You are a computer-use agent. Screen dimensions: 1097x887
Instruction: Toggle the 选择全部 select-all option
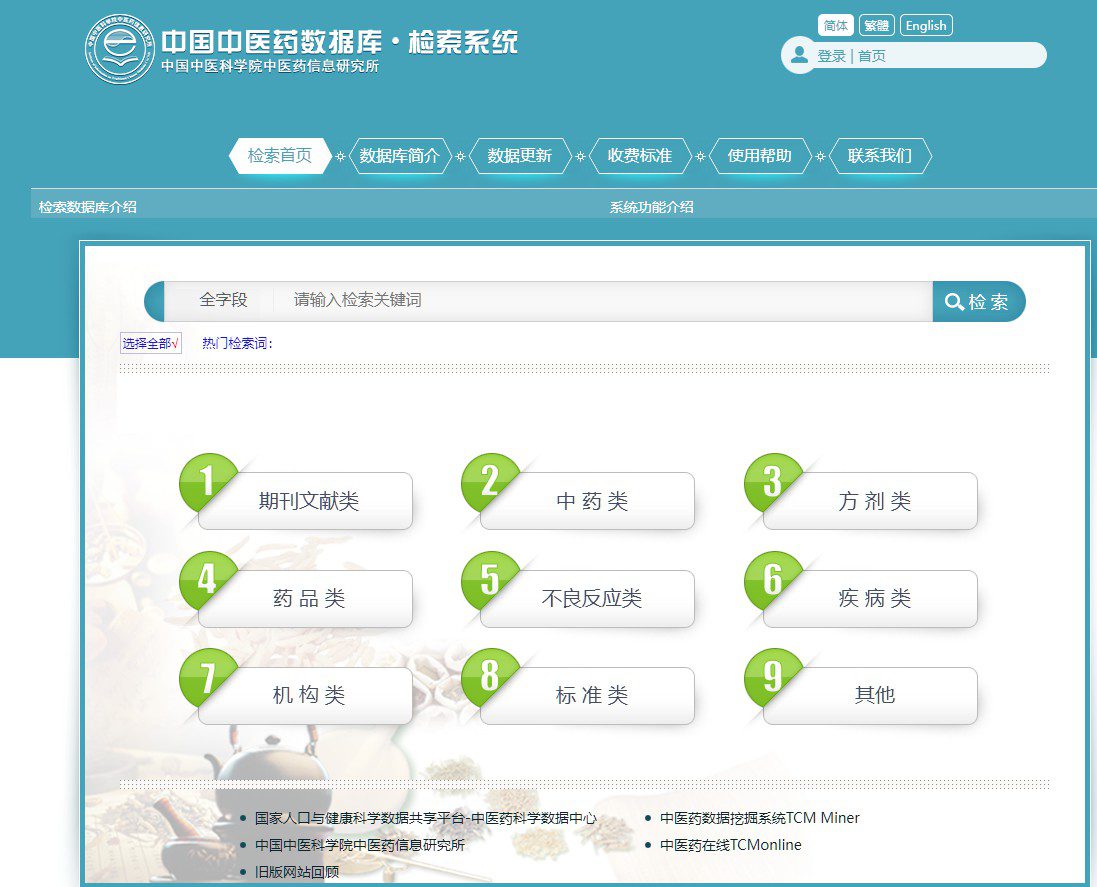coord(150,343)
